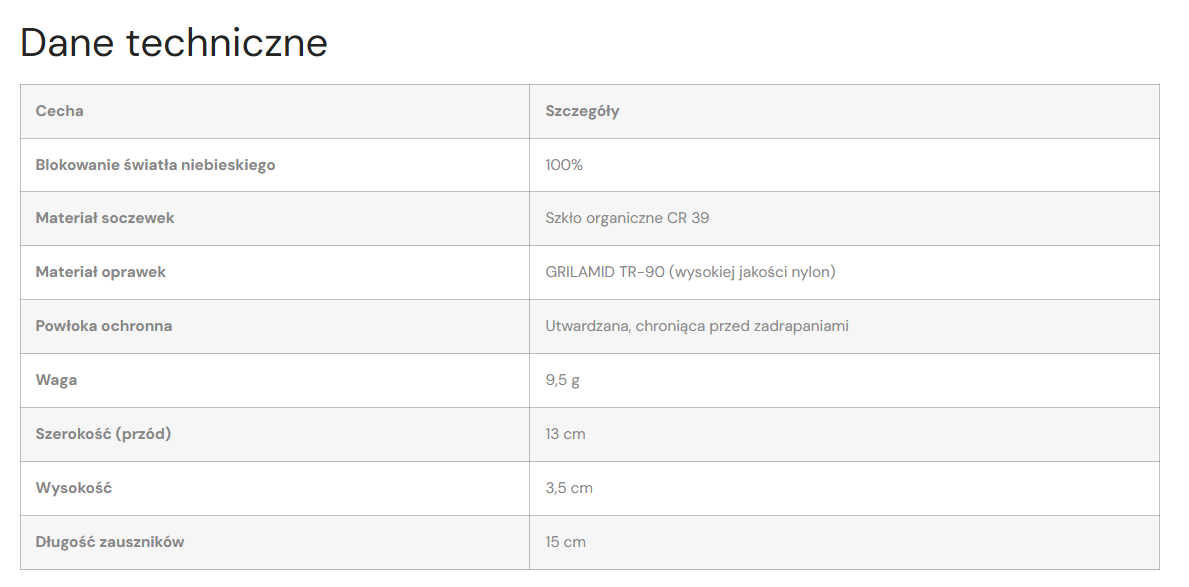Click the word 'techniczne' in the heading
Image resolution: width=1189 pixels, height=587 pixels.
coord(227,43)
